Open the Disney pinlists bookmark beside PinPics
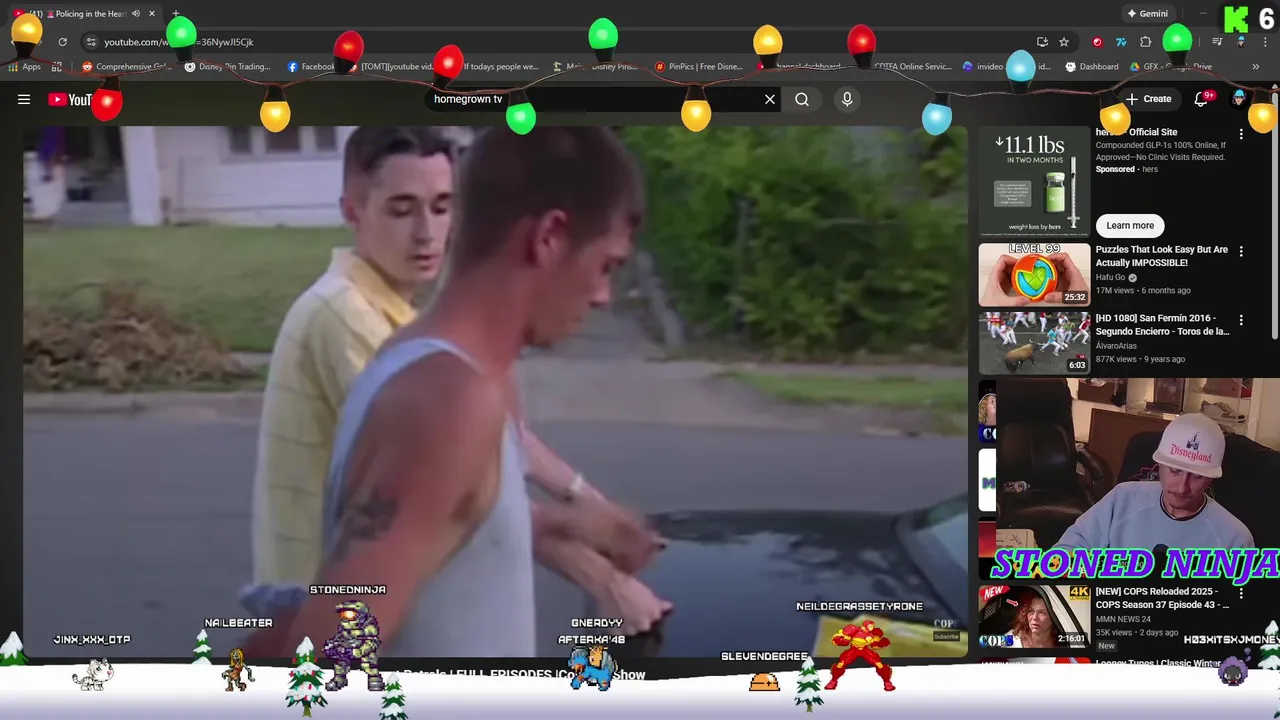The width and height of the screenshot is (1280, 720). click(595, 67)
